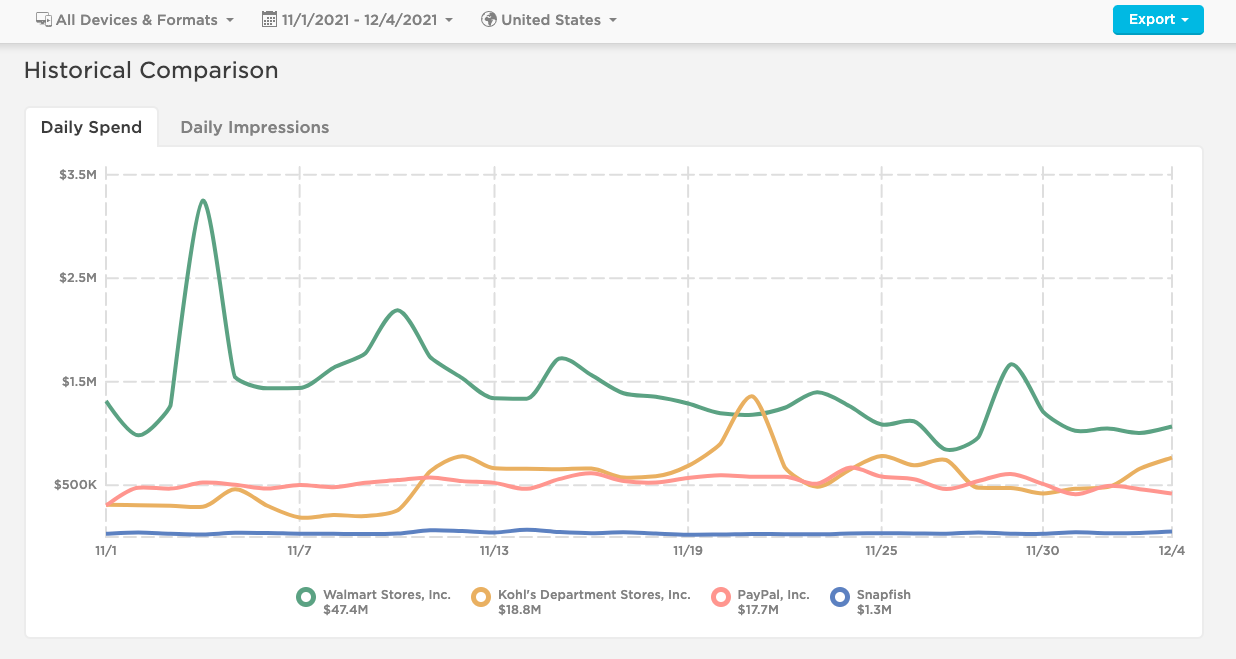Select the Daily Spend tab
The width and height of the screenshot is (1236, 659).
point(91,127)
